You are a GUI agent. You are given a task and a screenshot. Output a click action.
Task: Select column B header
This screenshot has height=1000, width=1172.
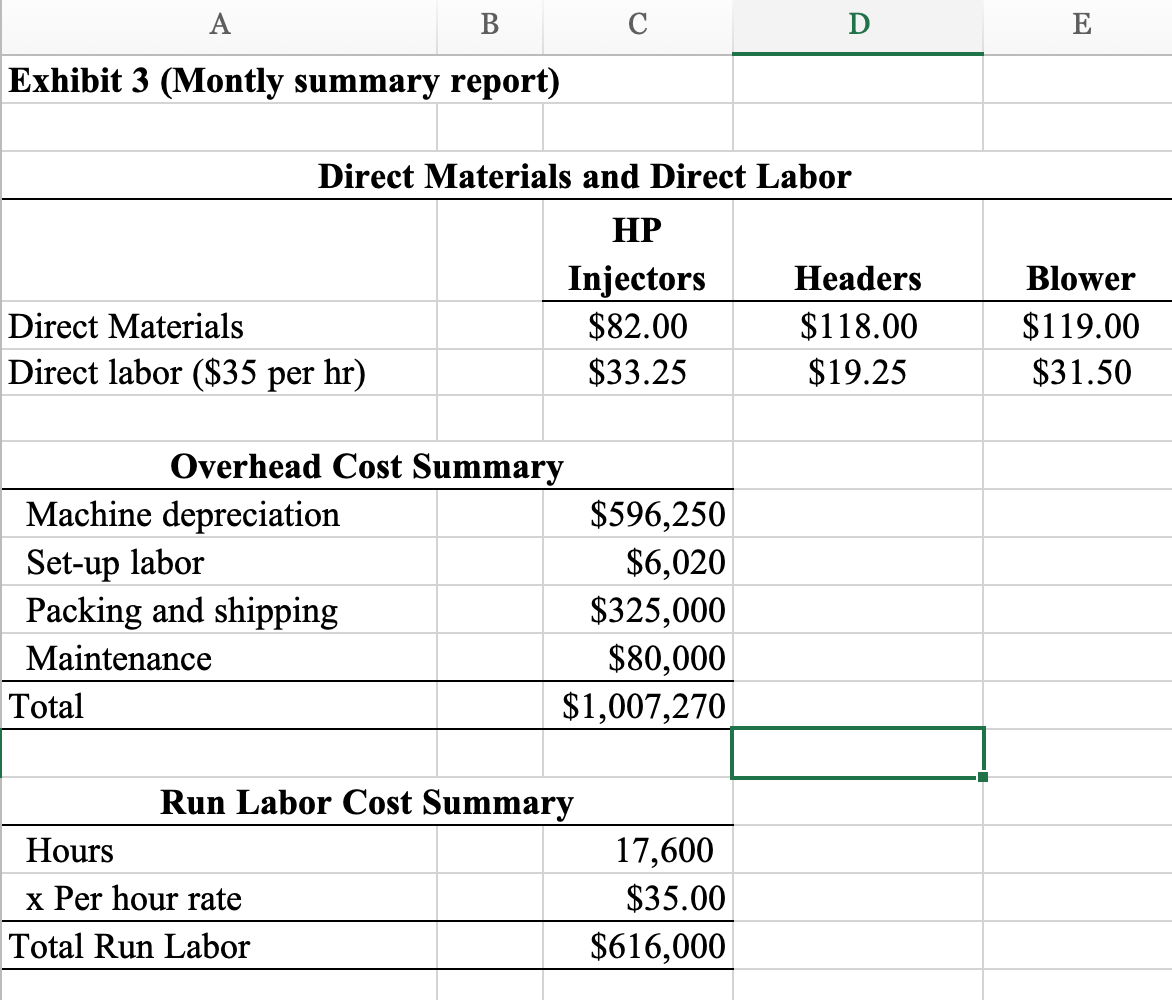coord(489,26)
